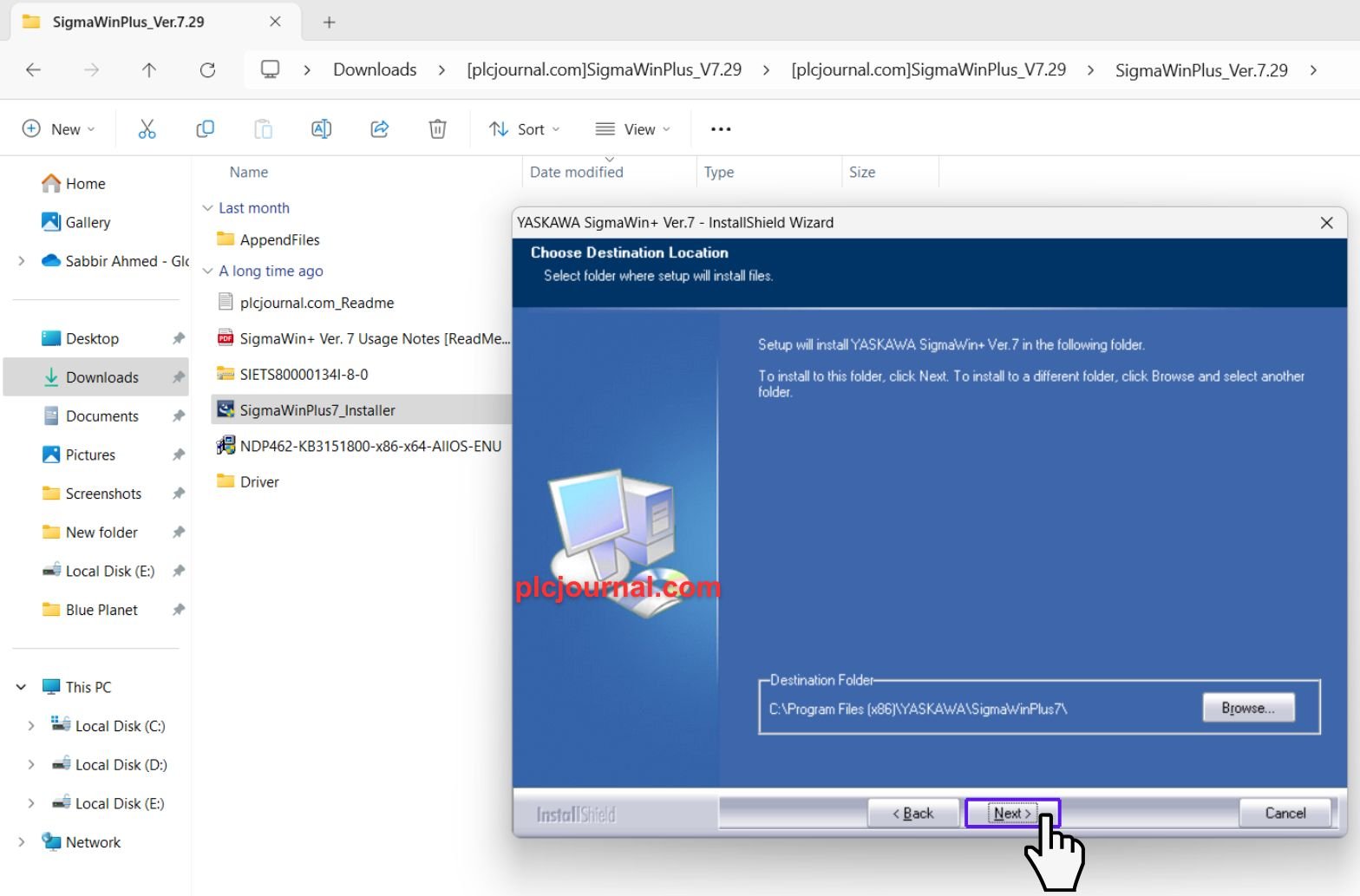Screen dimensions: 1360x896
Task: Expand chevron after Downloads breadcrumb
Action: pyautogui.click(x=441, y=70)
